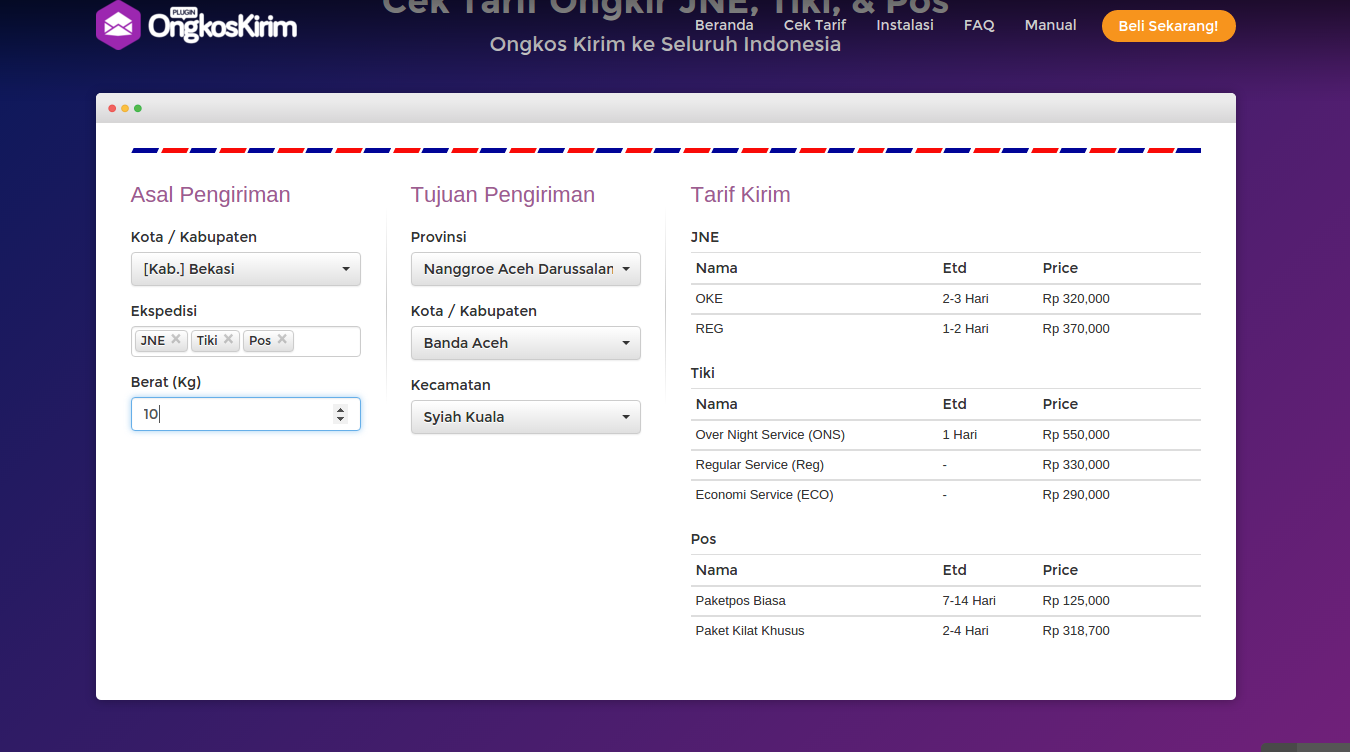The width and height of the screenshot is (1350, 752).
Task: Click the 1 Hari Etd cell
Action: click(960, 435)
